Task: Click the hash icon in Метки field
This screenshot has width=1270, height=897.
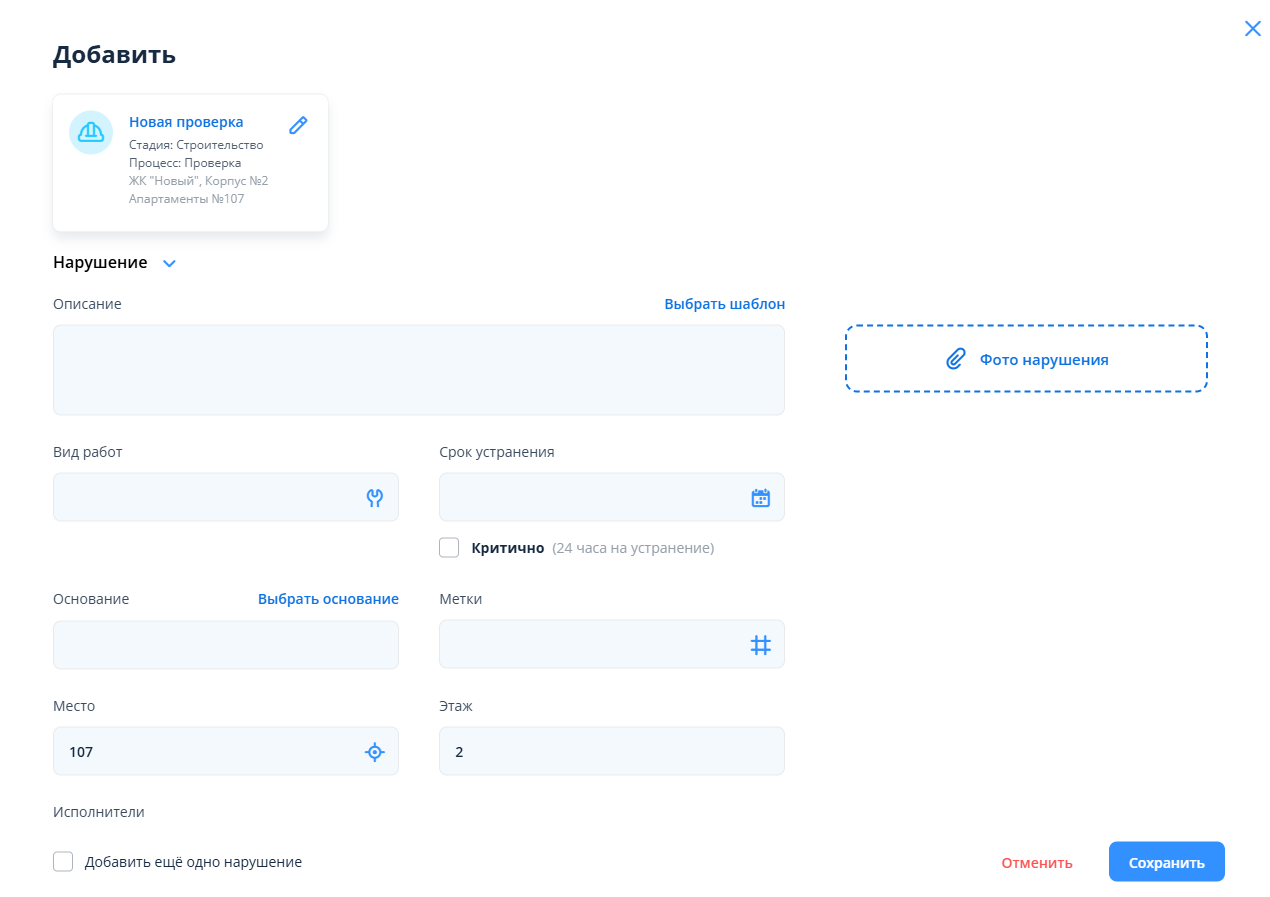Action: click(x=761, y=645)
